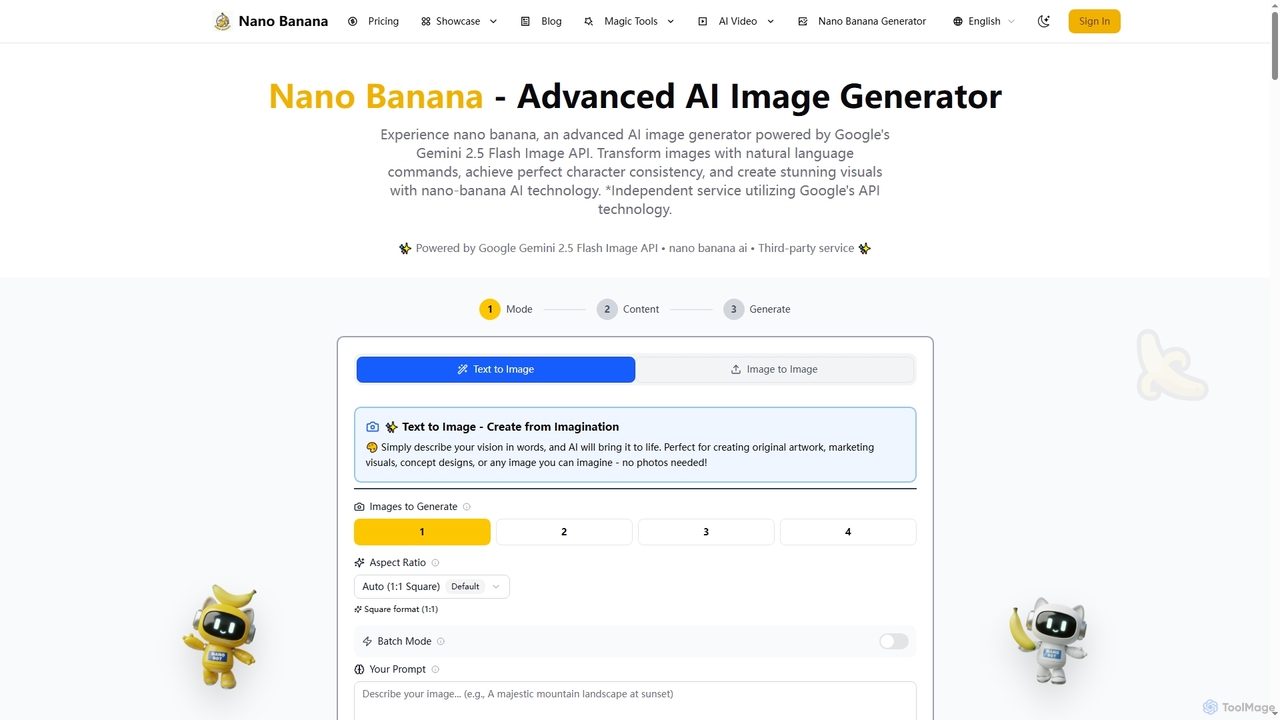This screenshot has height=720, width=1280.
Task: Go to step 2 Content
Action: pos(628,309)
